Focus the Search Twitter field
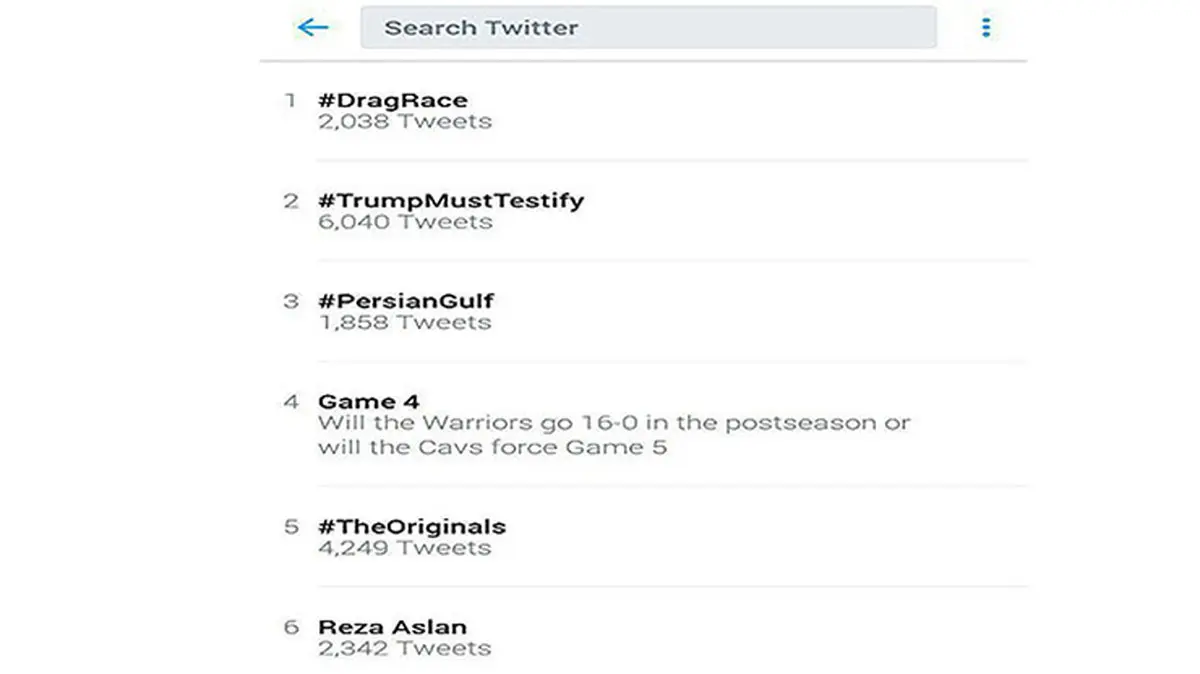The width and height of the screenshot is (1200, 674). [x=648, y=27]
